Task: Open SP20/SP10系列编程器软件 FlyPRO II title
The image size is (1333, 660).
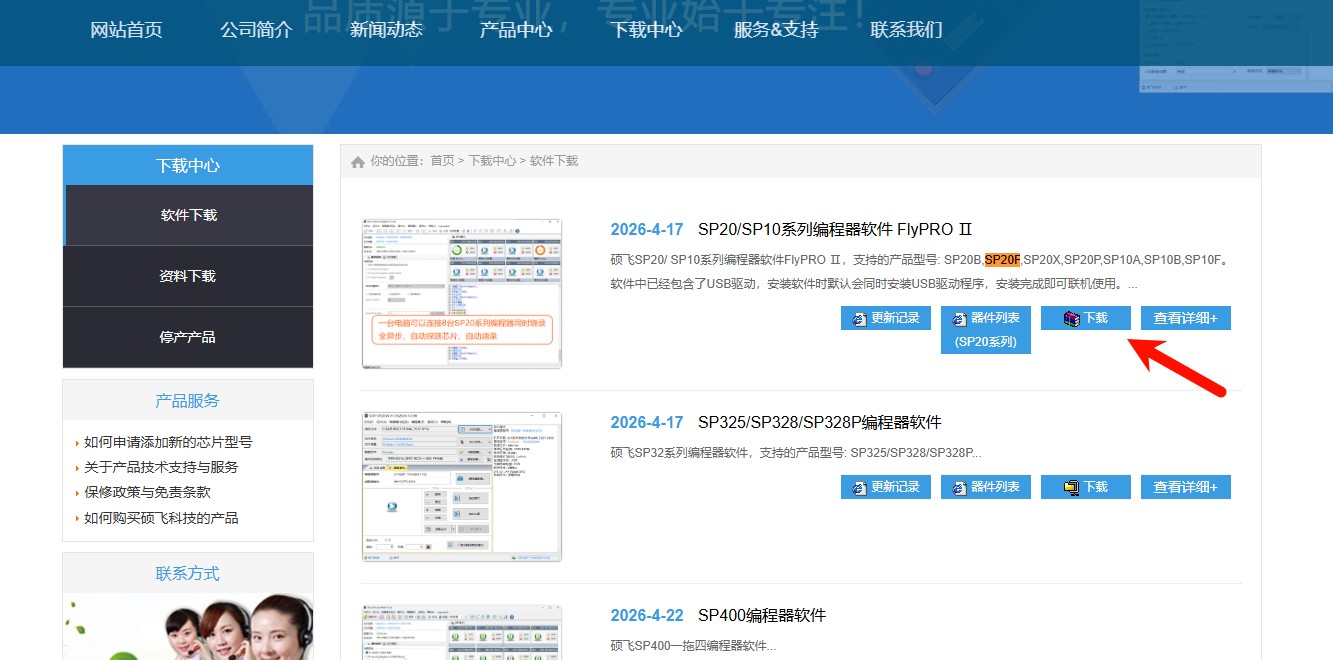Action: click(x=835, y=230)
